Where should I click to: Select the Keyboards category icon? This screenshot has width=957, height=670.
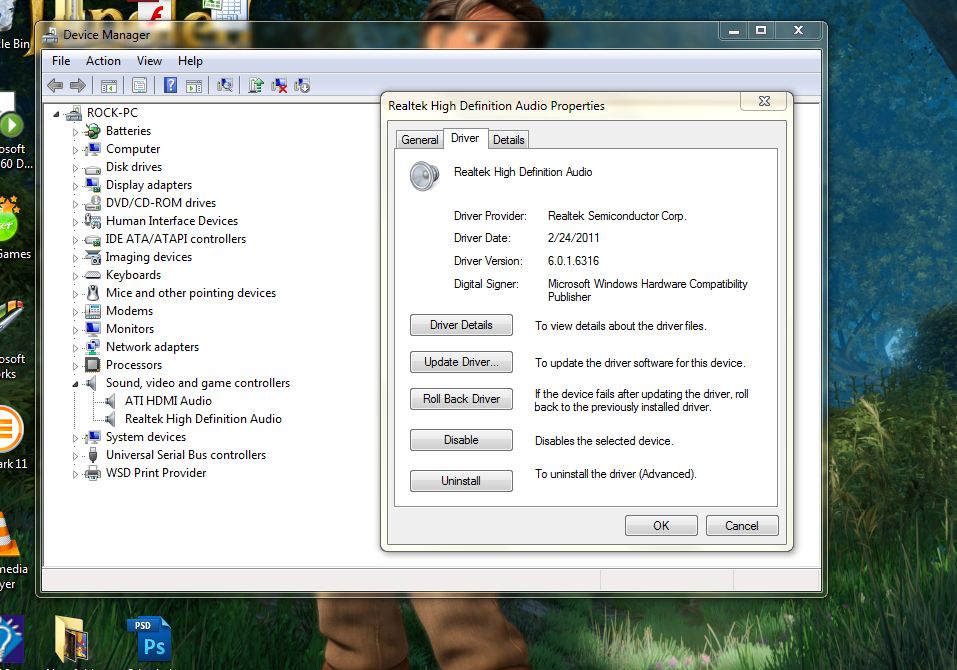click(x=93, y=275)
